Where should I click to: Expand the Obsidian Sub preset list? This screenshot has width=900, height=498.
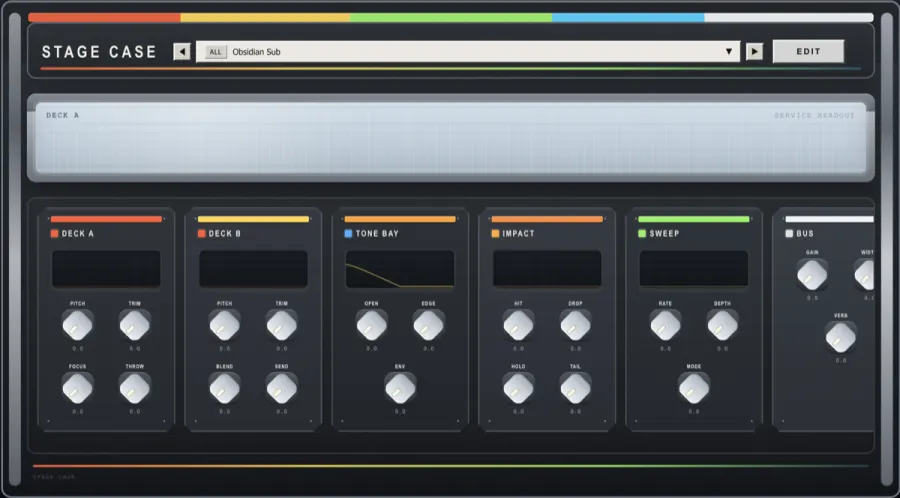[470, 52]
